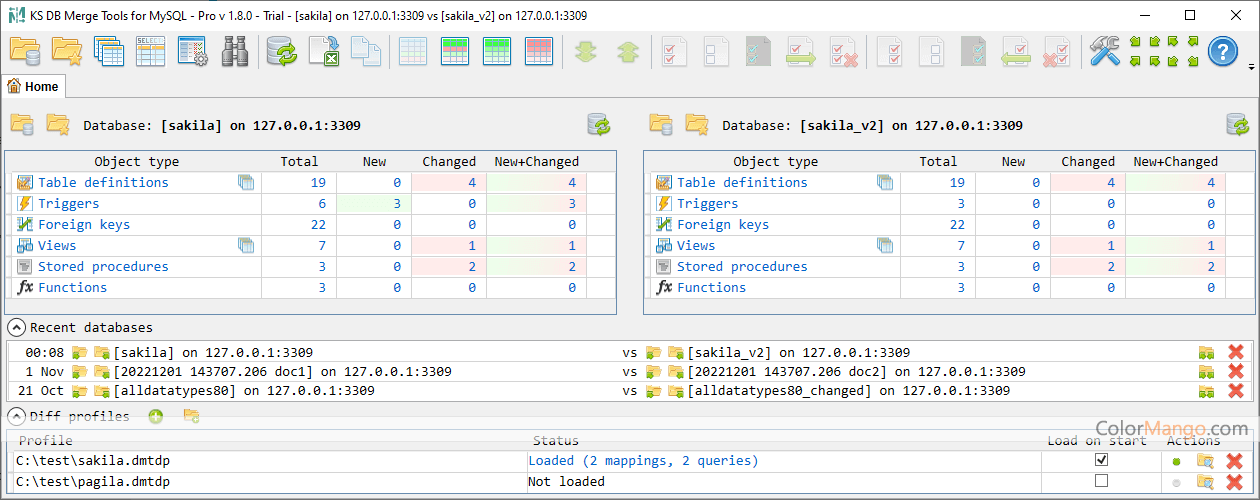The image size is (1260, 500).
Task: Click [20221201 143707.206 doc1] recent database text
Action: click(x=282, y=371)
